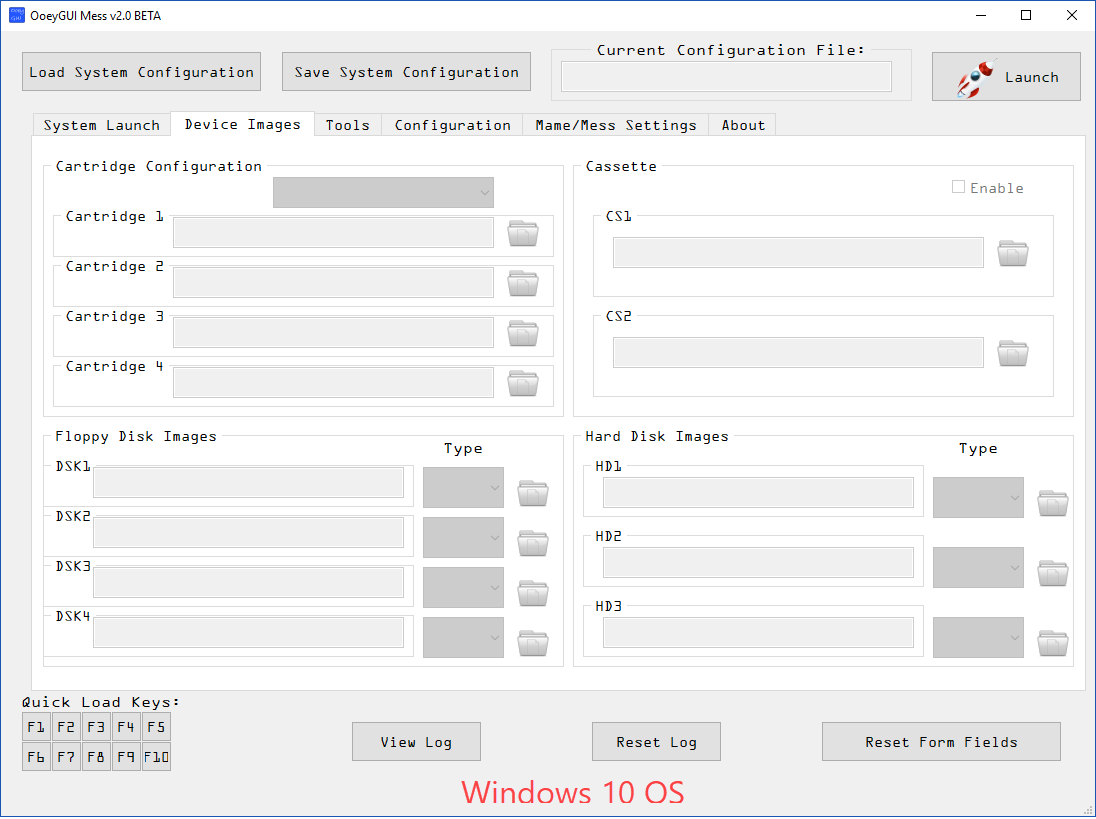Click the Launch rocket button
1096x819 pixels.
tap(1006, 77)
